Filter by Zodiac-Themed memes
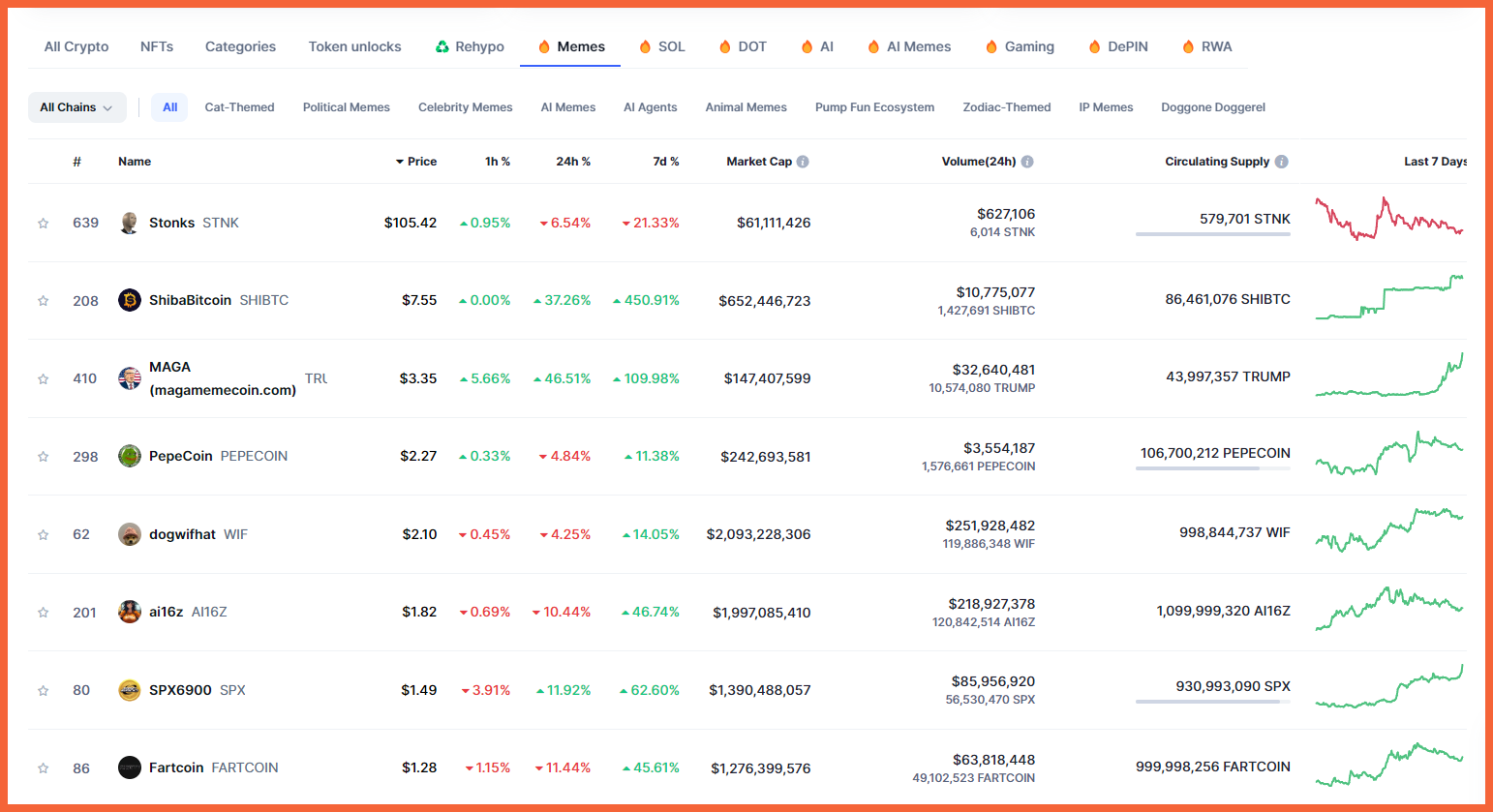 [1007, 107]
